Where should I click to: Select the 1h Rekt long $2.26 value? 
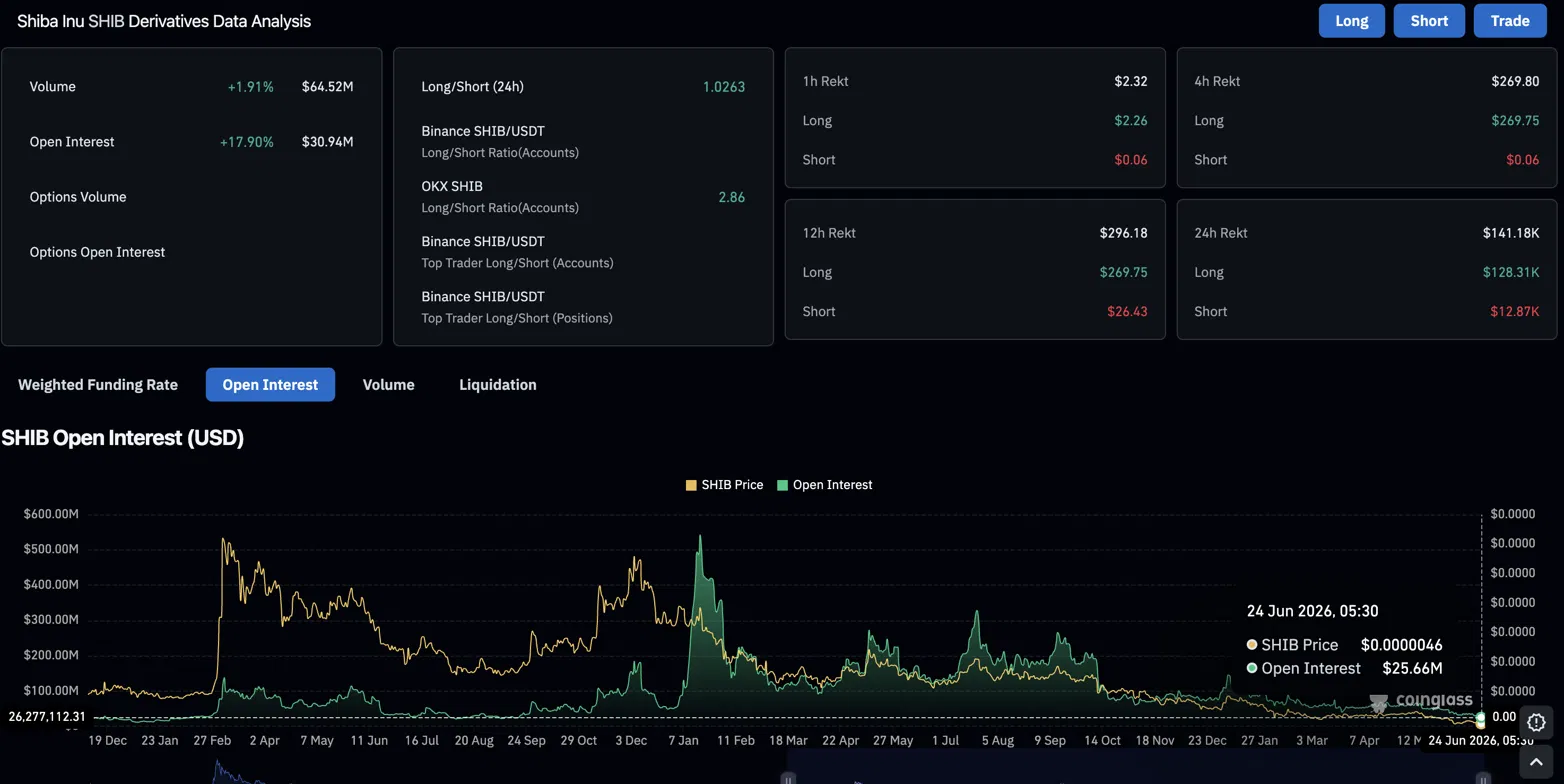coord(1131,121)
